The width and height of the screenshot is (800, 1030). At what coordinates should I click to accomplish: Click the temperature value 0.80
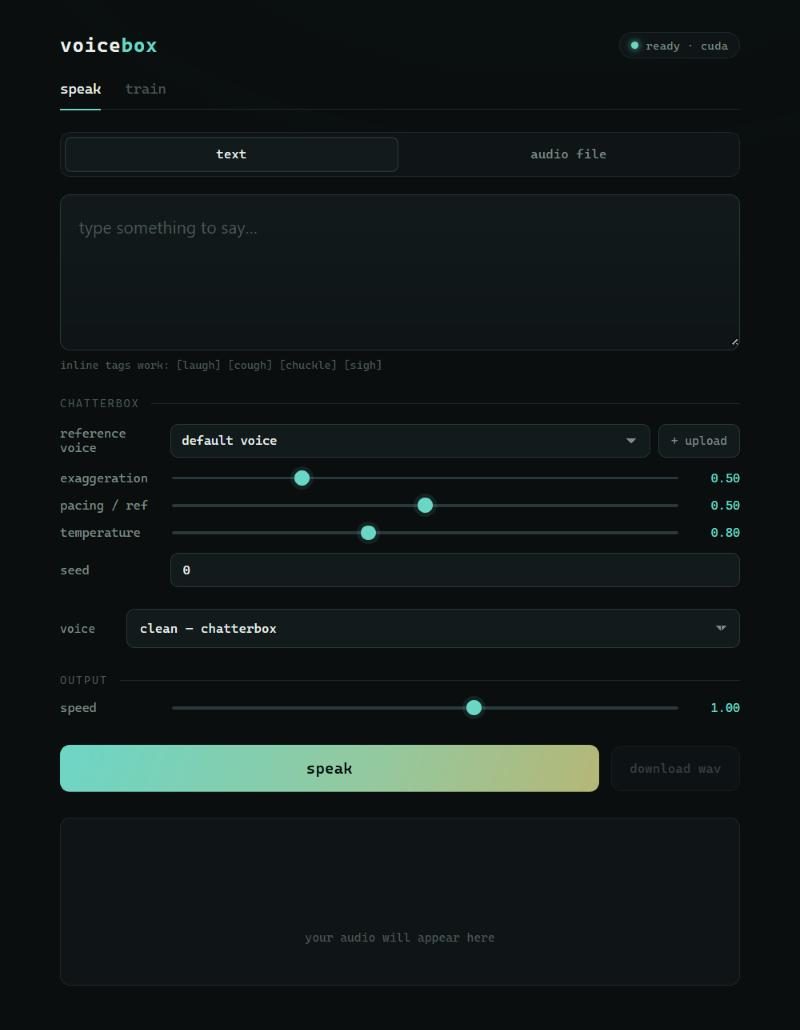pos(724,533)
